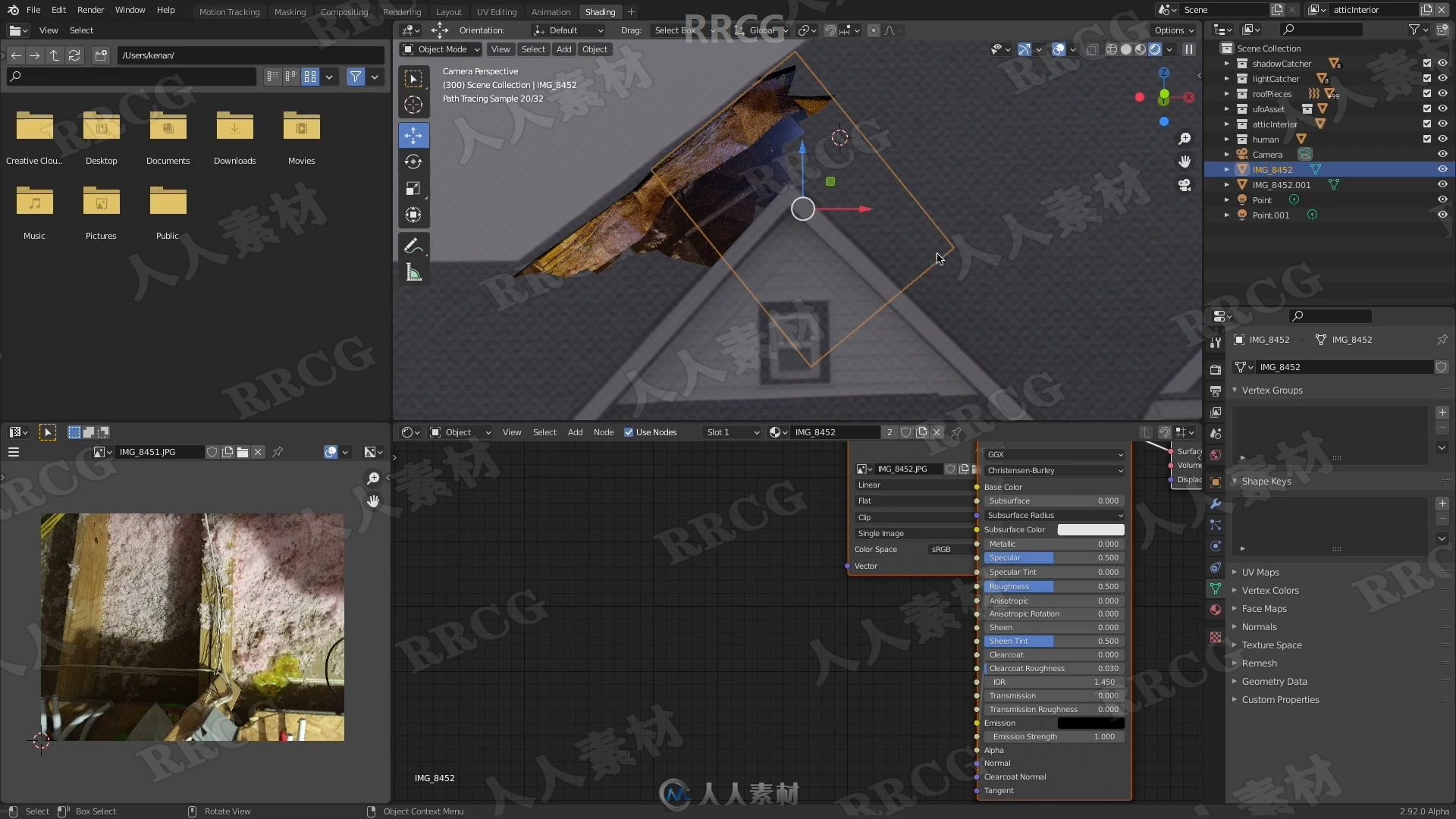Screen dimensions: 1456x819
Task: Click Add in 3D viewport header
Action: (x=563, y=49)
